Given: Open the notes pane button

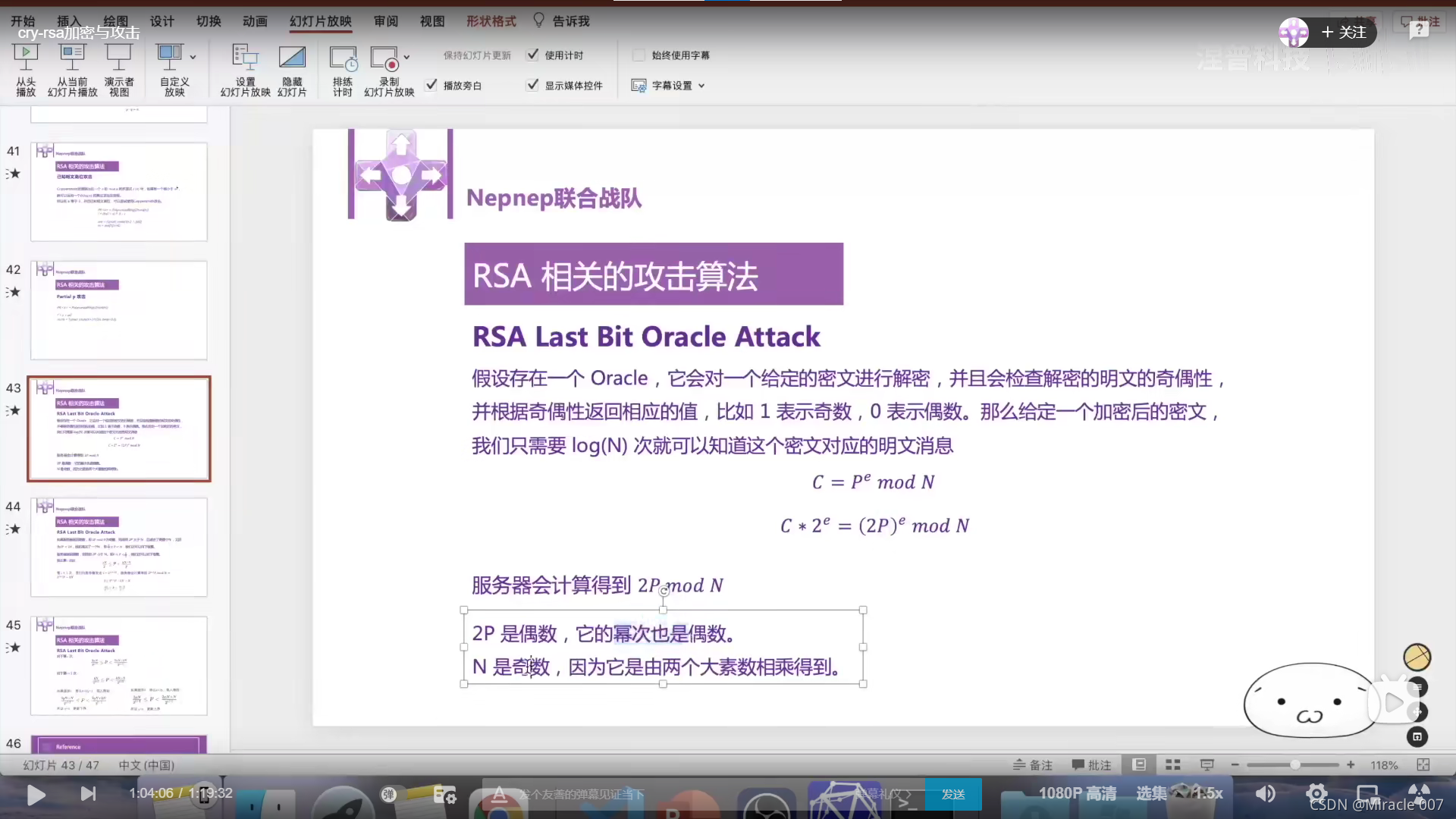Looking at the screenshot, I should click(x=1033, y=765).
